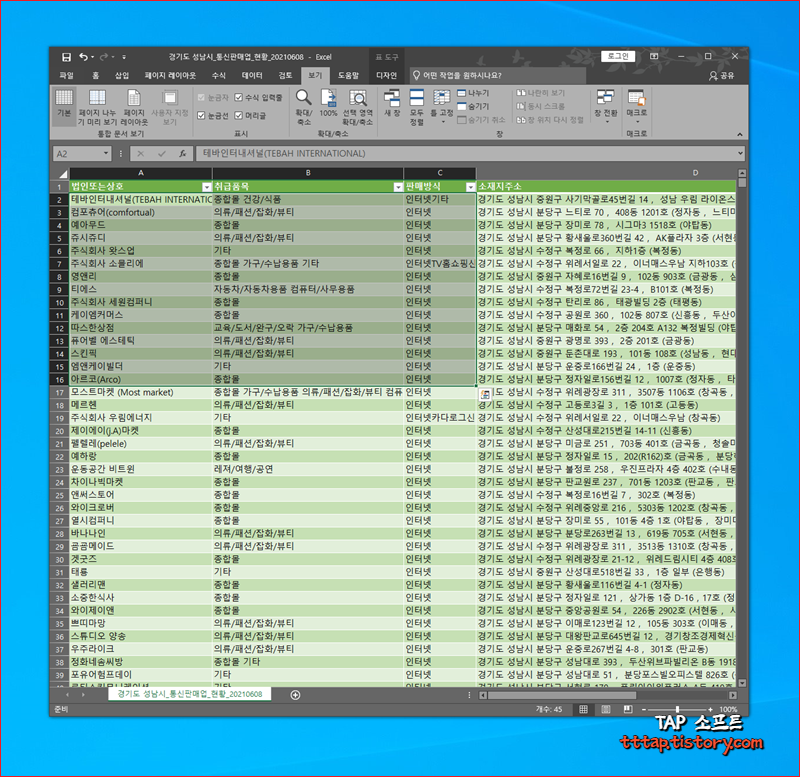800x777 pixels.
Task: Select Page Break Preview icon in status bar
Action: click(628, 709)
